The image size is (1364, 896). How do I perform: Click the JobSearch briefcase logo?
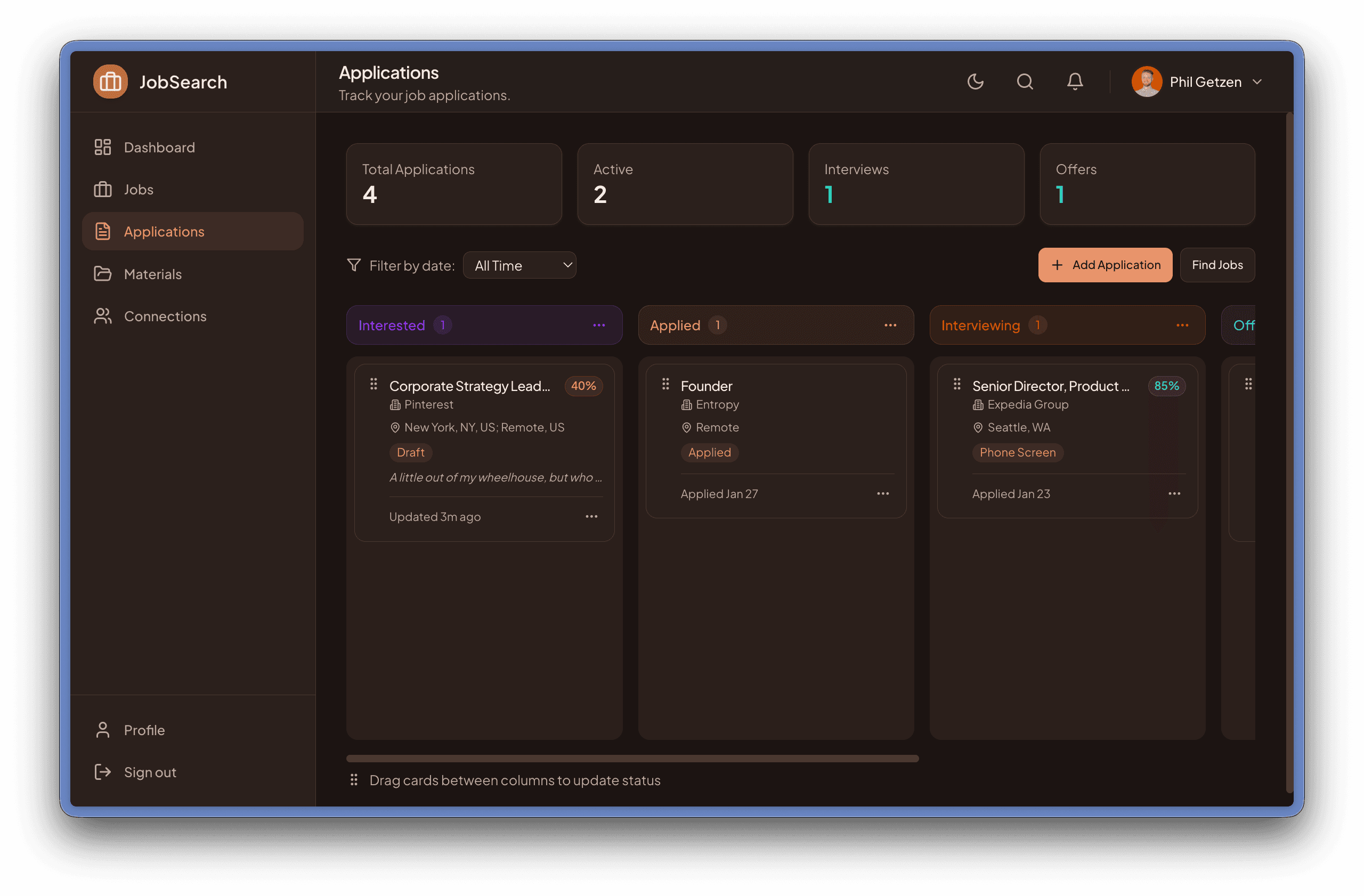pos(110,82)
